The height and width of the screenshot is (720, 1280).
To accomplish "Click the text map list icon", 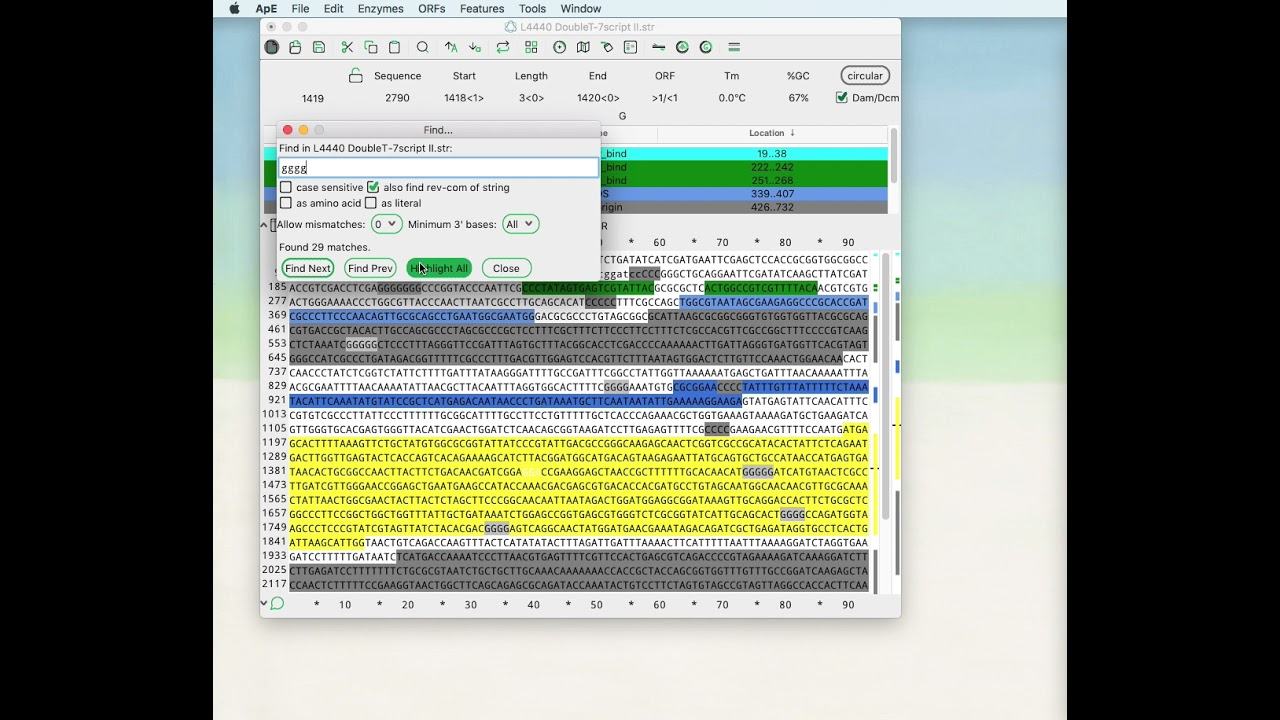I will pos(631,47).
